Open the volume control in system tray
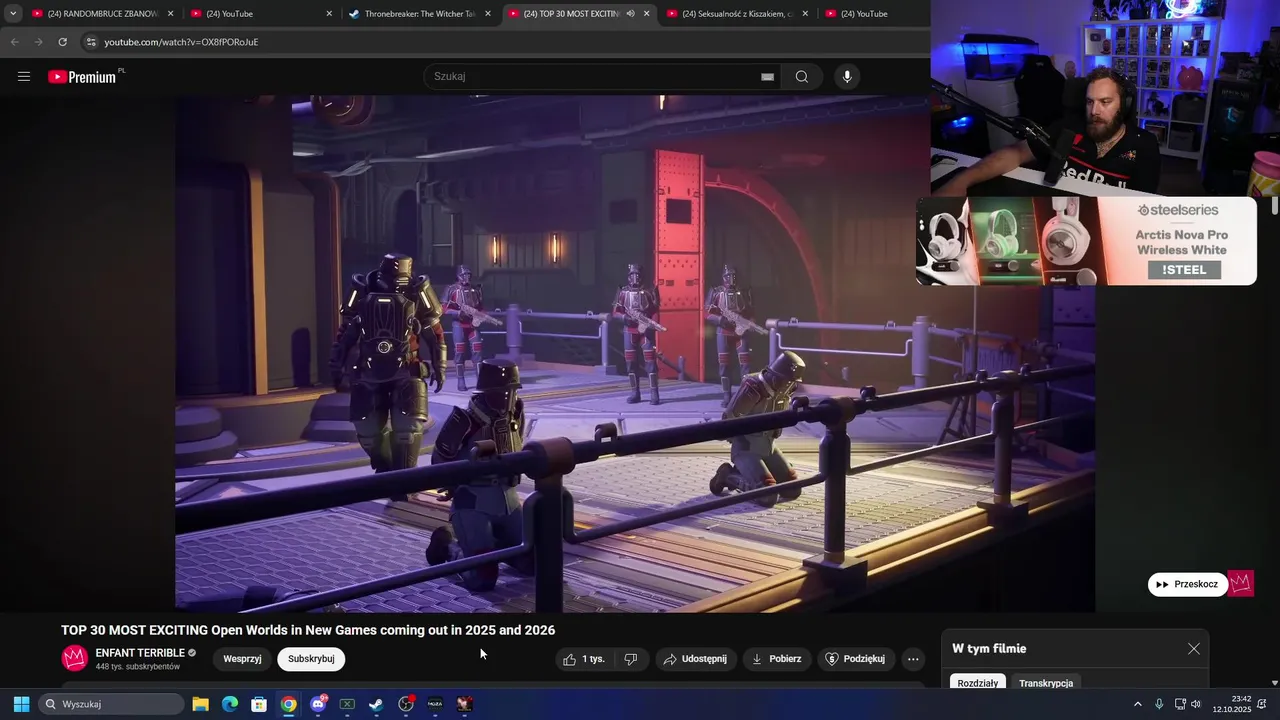Image resolution: width=1280 pixels, height=720 pixels. (x=1196, y=704)
